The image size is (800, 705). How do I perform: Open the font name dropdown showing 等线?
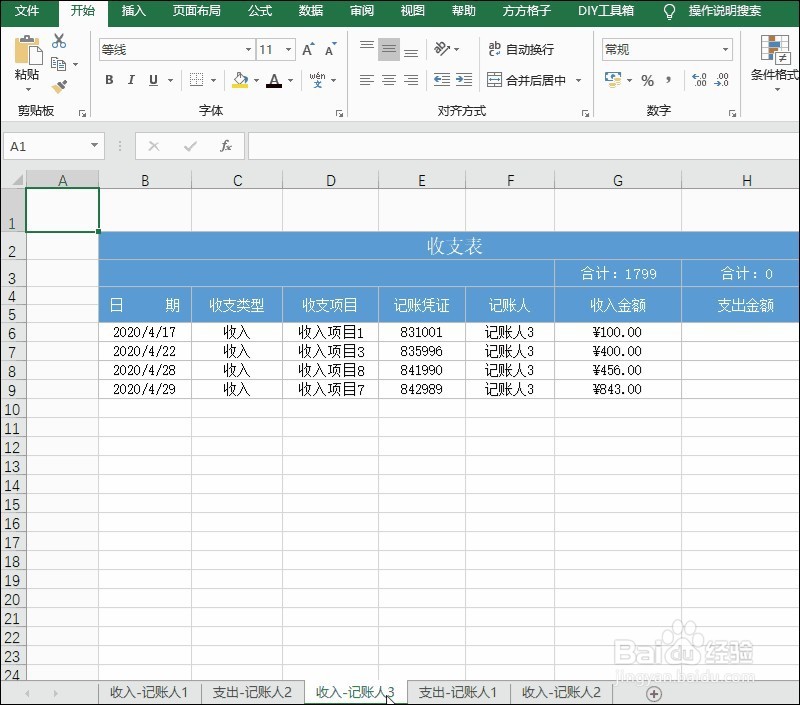pyautogui.click(x=247, y=48)
